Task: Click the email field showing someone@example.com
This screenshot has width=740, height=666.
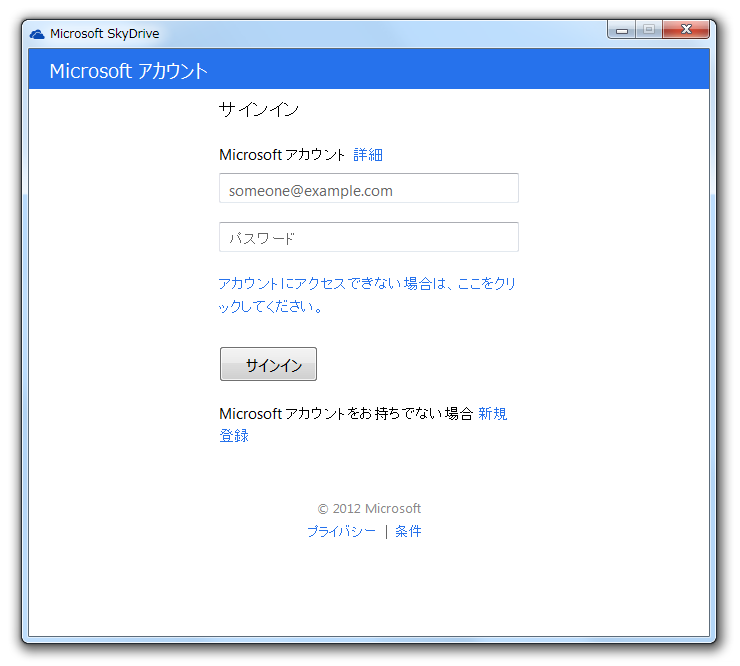Action: (369, 188)
